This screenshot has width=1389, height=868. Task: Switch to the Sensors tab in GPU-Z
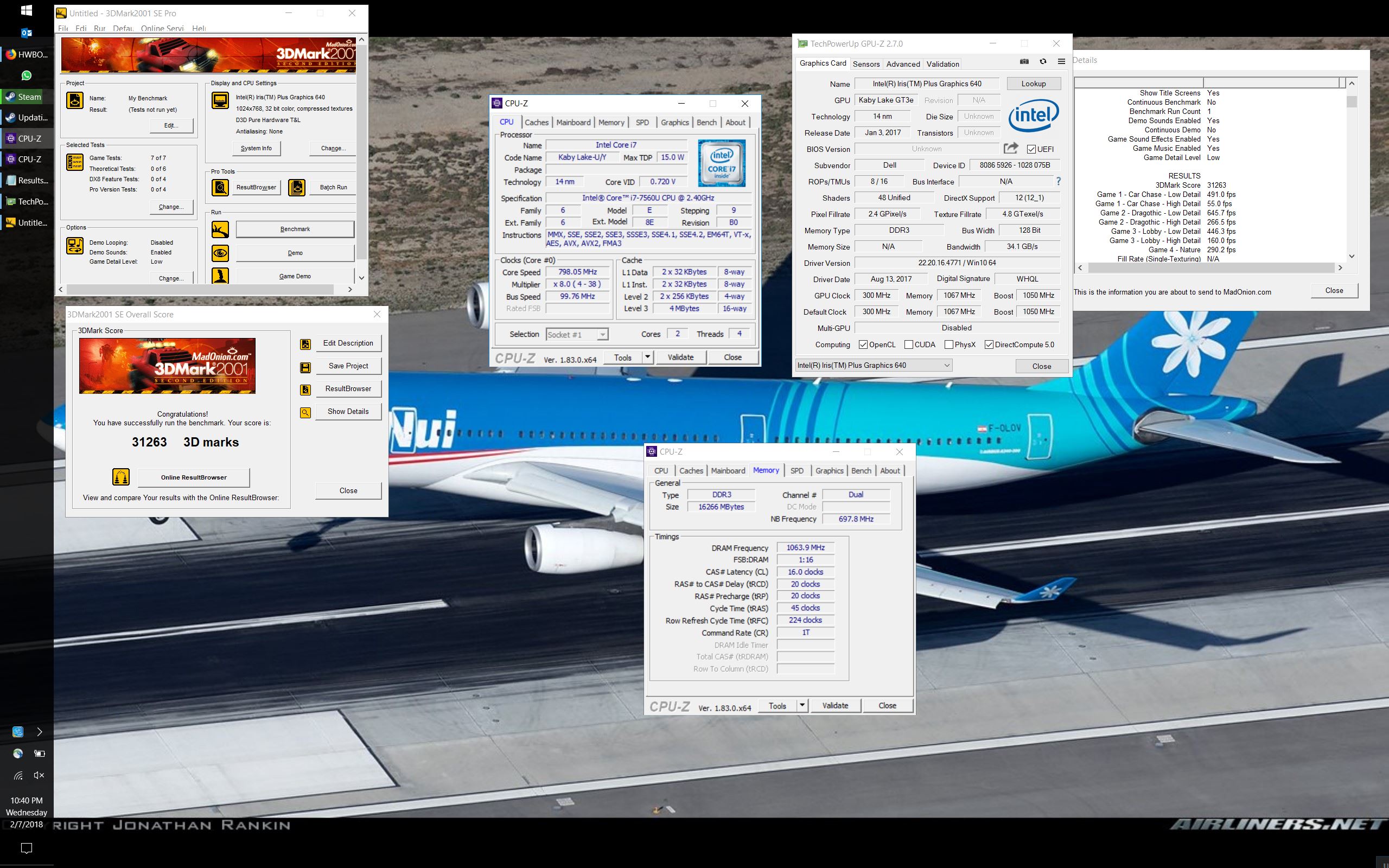click(866, 63)
